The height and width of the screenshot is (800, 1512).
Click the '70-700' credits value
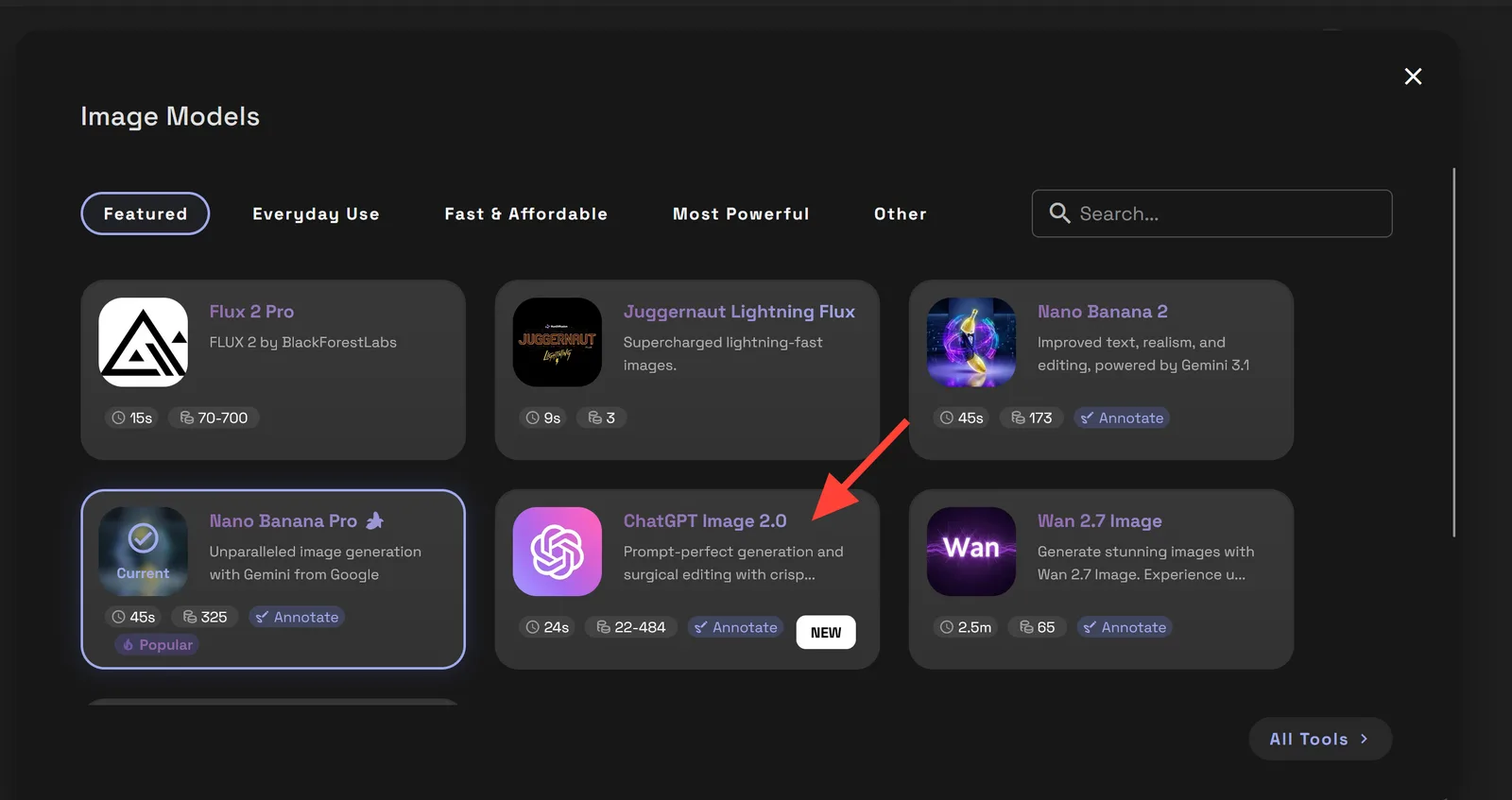click(x=223, y=417)
